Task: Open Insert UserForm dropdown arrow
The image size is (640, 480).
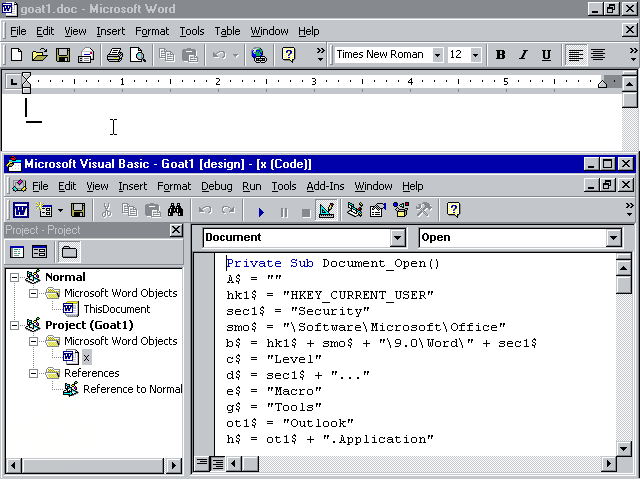Action: pyautogui.click(x=60, y=211)
